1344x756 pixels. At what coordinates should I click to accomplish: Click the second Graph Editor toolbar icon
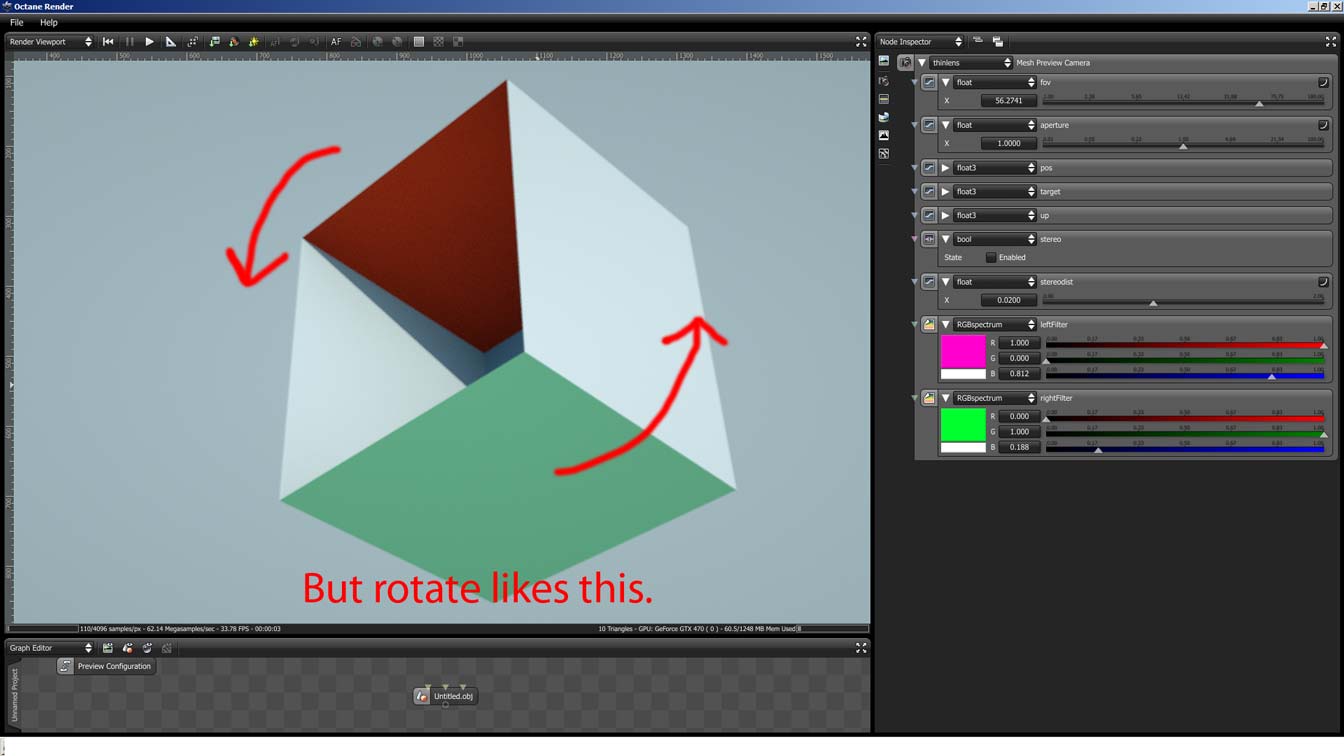[x=128, y=648]
